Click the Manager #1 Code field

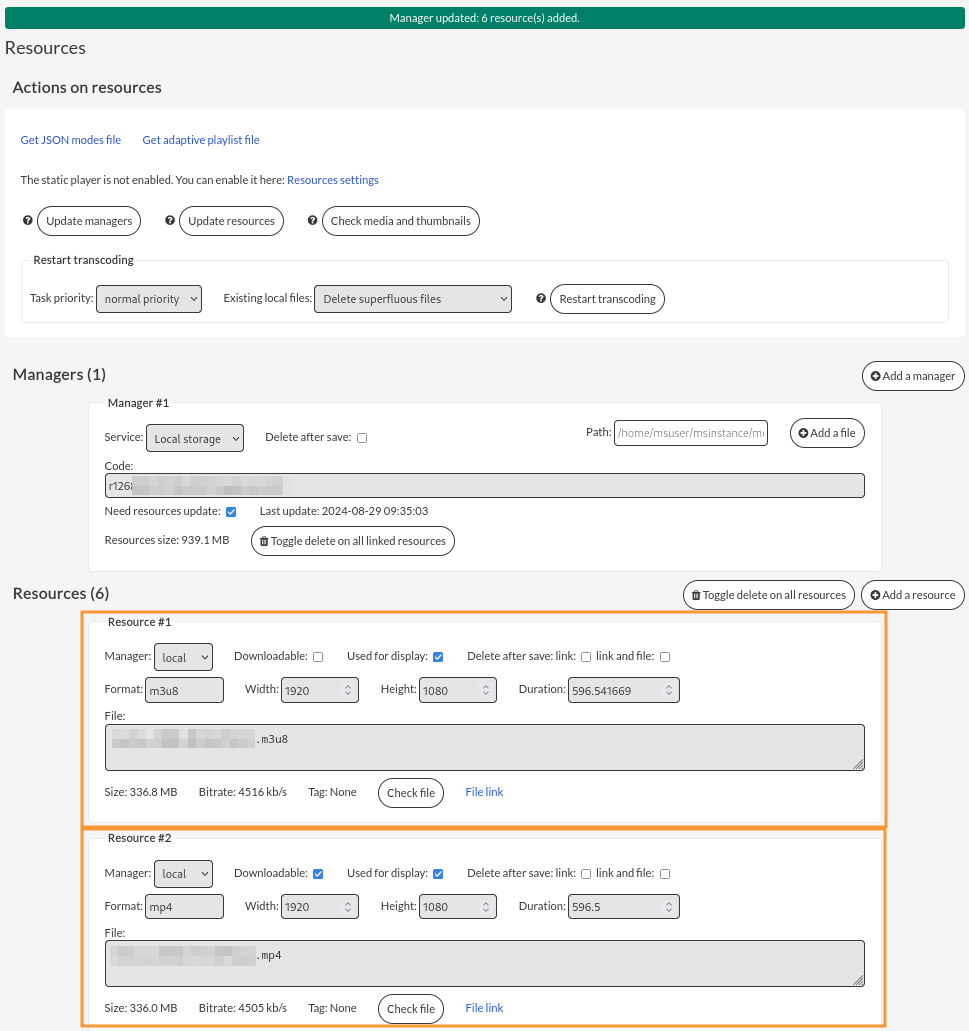484,485
